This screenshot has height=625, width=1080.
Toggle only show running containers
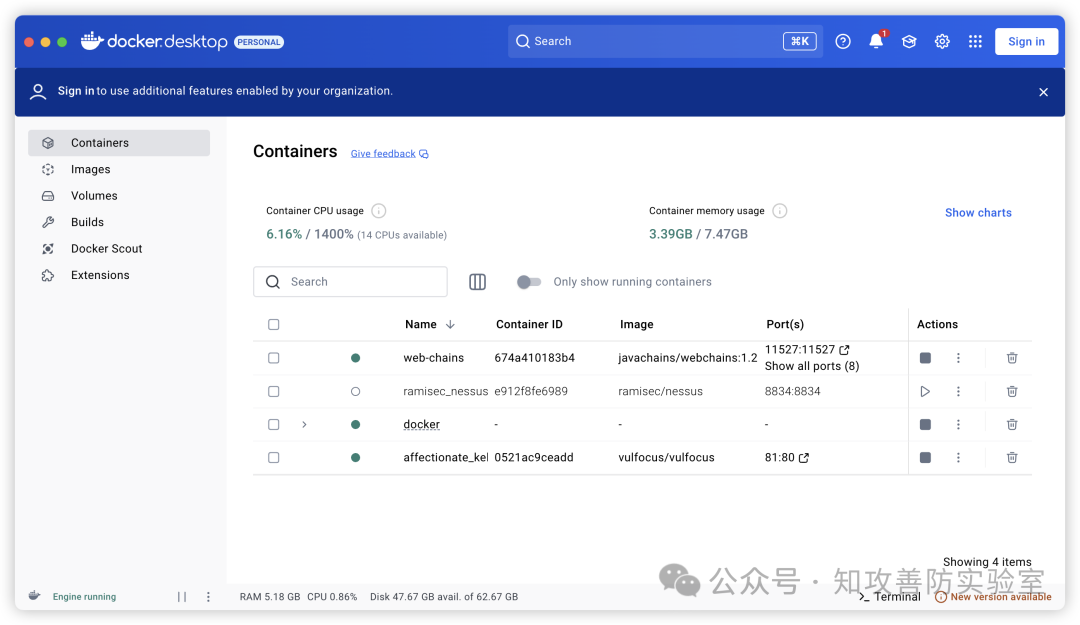pyautogui.click(x=529, y=282)
